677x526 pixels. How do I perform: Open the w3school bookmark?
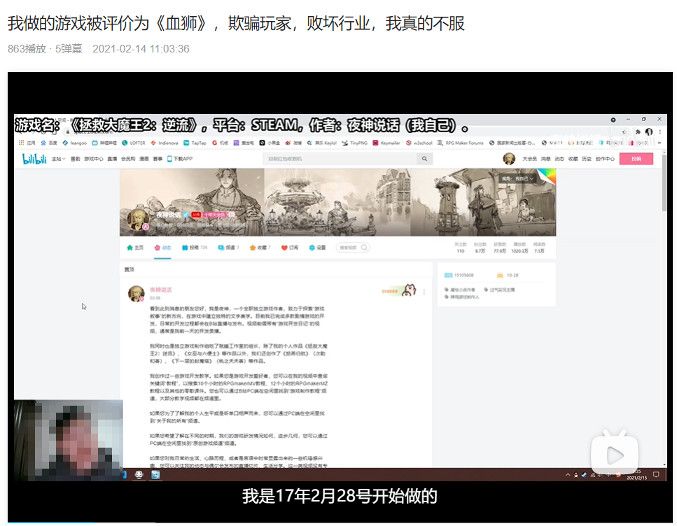pos(419,143)
